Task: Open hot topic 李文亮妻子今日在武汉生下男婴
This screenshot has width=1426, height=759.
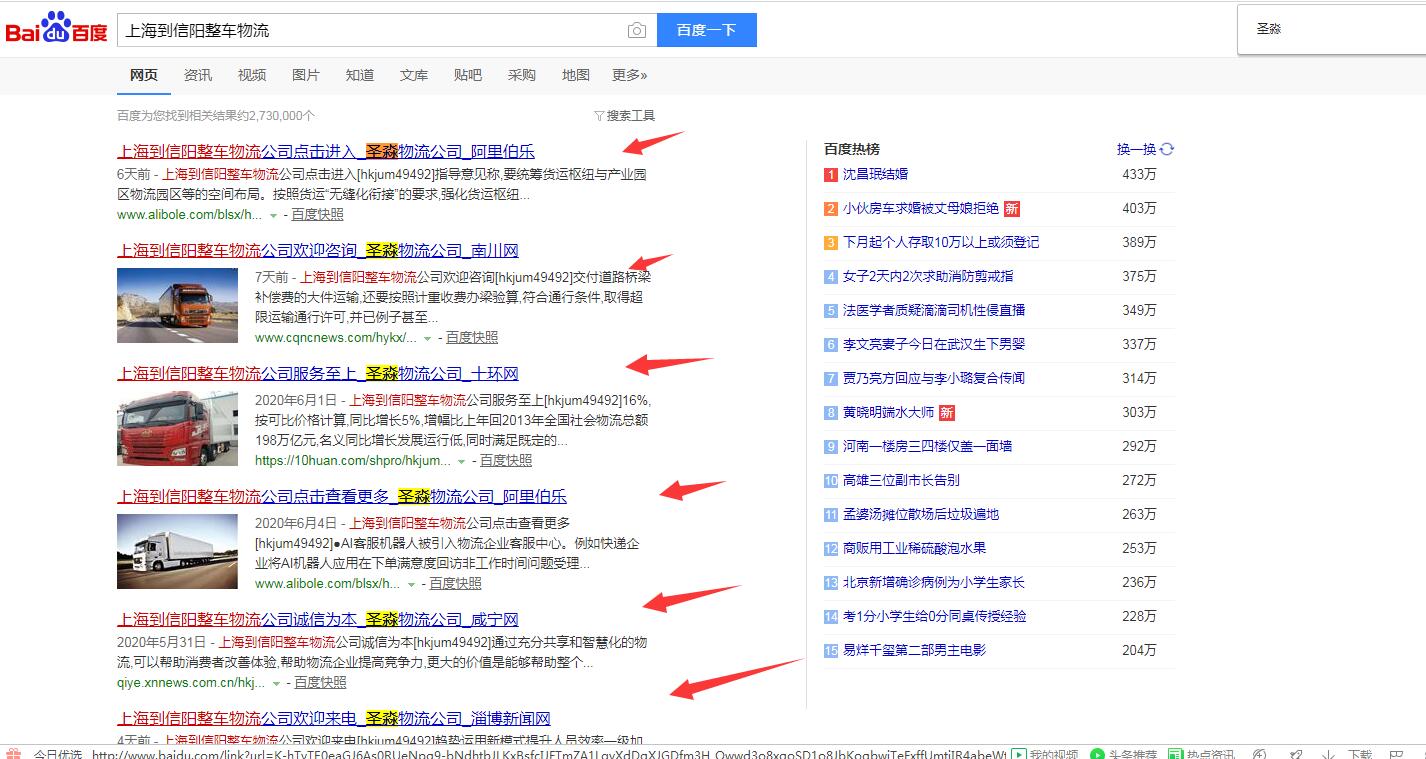Action: [x=934, y=344]
